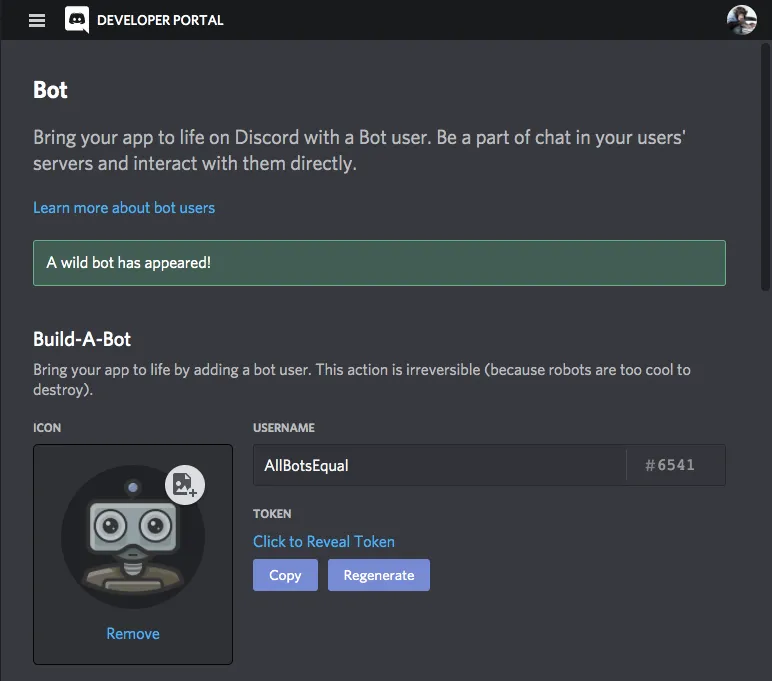This screenshot has height=681, width=772.
Task: Click the upload image icon on bot avatar
Action: (185, 485)
